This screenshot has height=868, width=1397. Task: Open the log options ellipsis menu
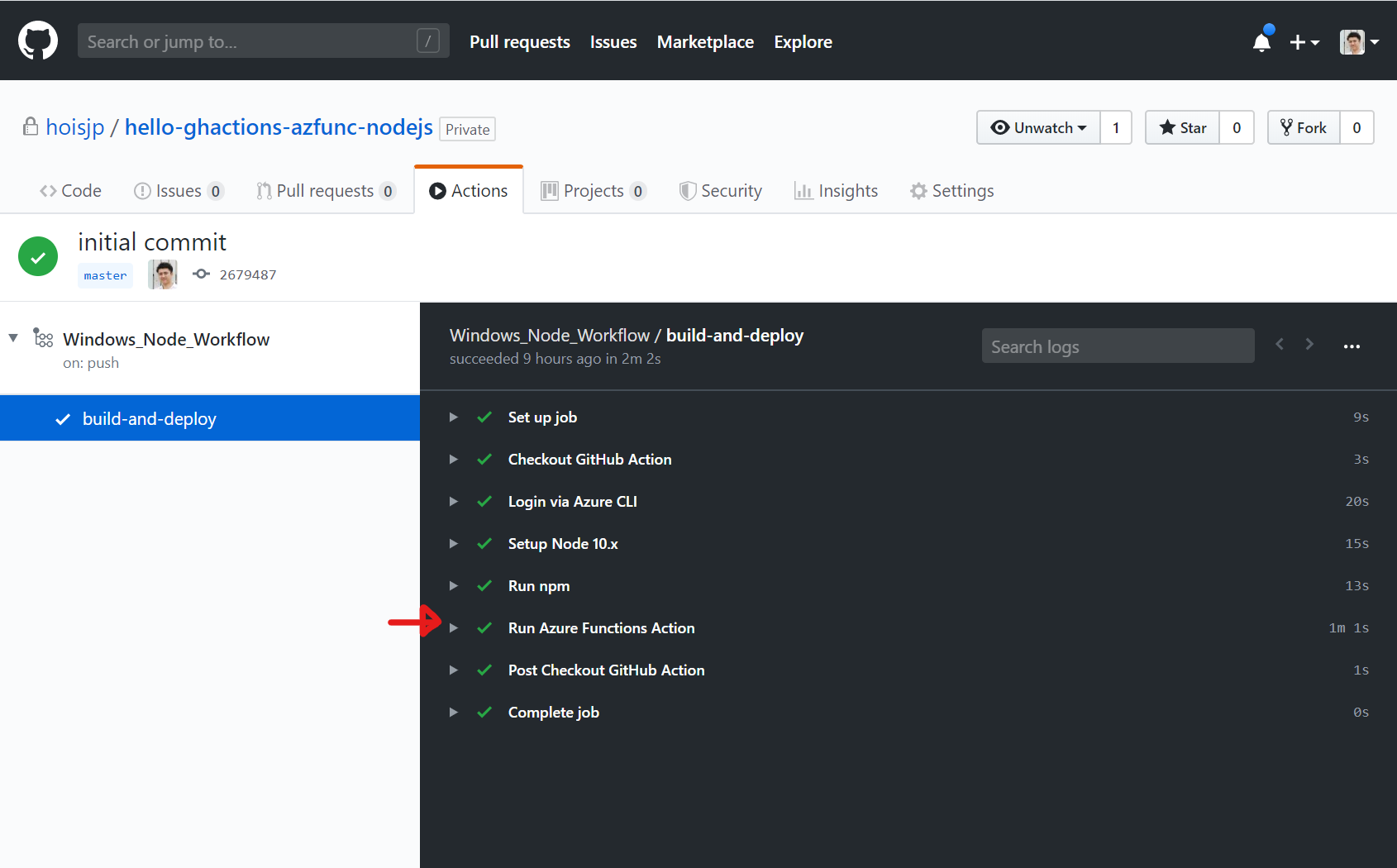point(1352,346)
